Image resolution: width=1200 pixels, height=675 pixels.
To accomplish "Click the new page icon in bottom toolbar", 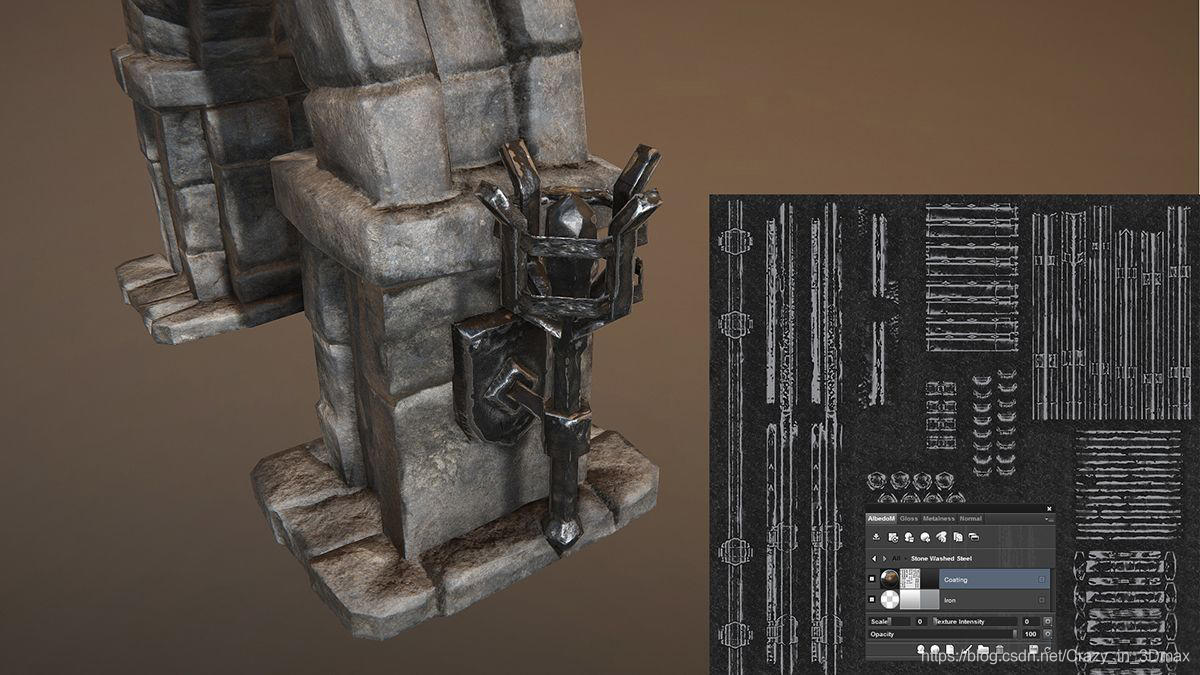I will coord(950,650).
